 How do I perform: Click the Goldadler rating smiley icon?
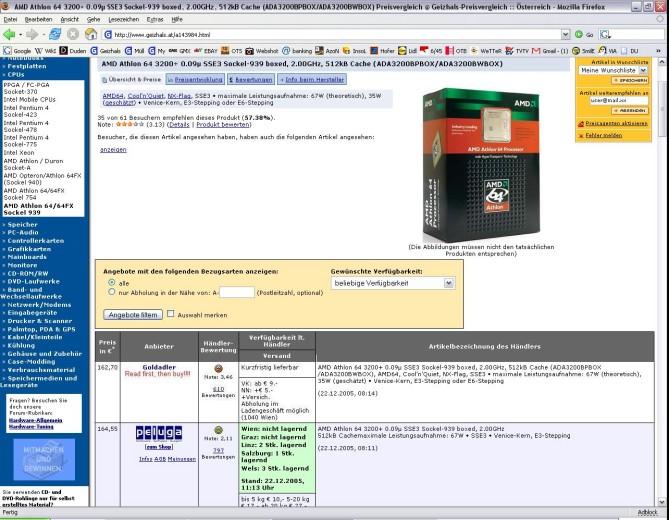[218, 369]
